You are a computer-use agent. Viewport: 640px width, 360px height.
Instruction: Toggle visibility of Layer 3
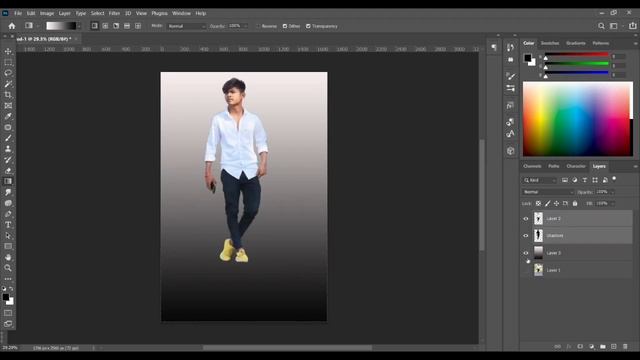pyautogui.click(x=526, y=253)
